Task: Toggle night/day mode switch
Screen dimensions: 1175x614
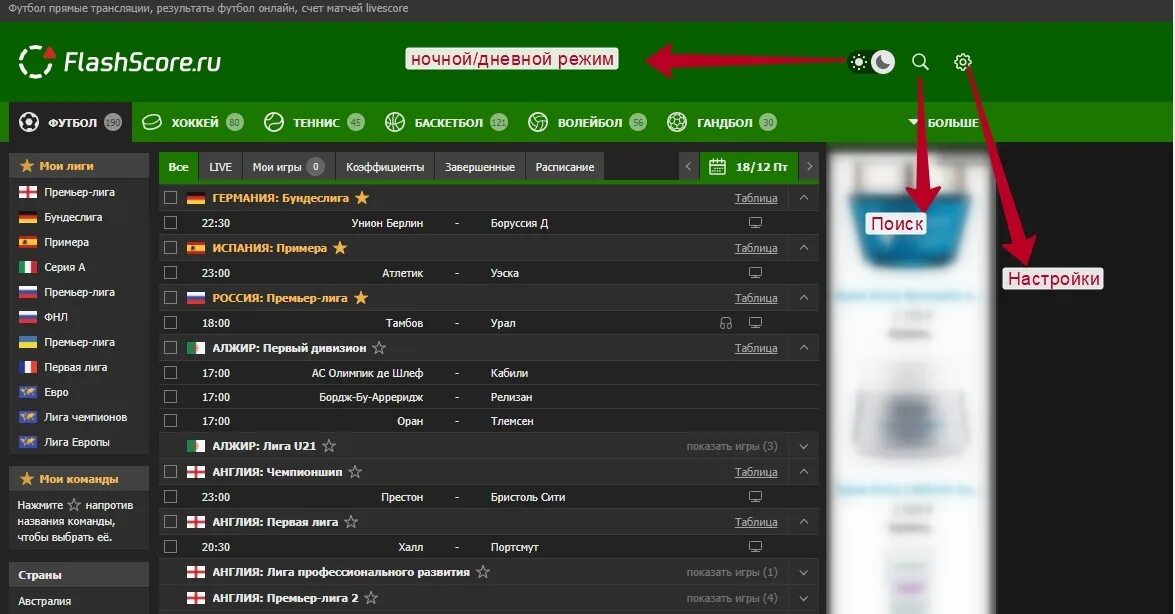Action: click(872, 61)
